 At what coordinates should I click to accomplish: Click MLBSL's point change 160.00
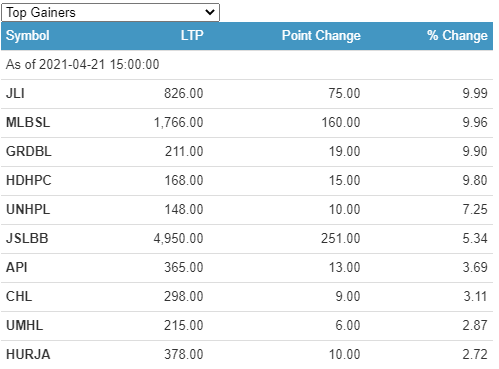(x=341, y=123)
